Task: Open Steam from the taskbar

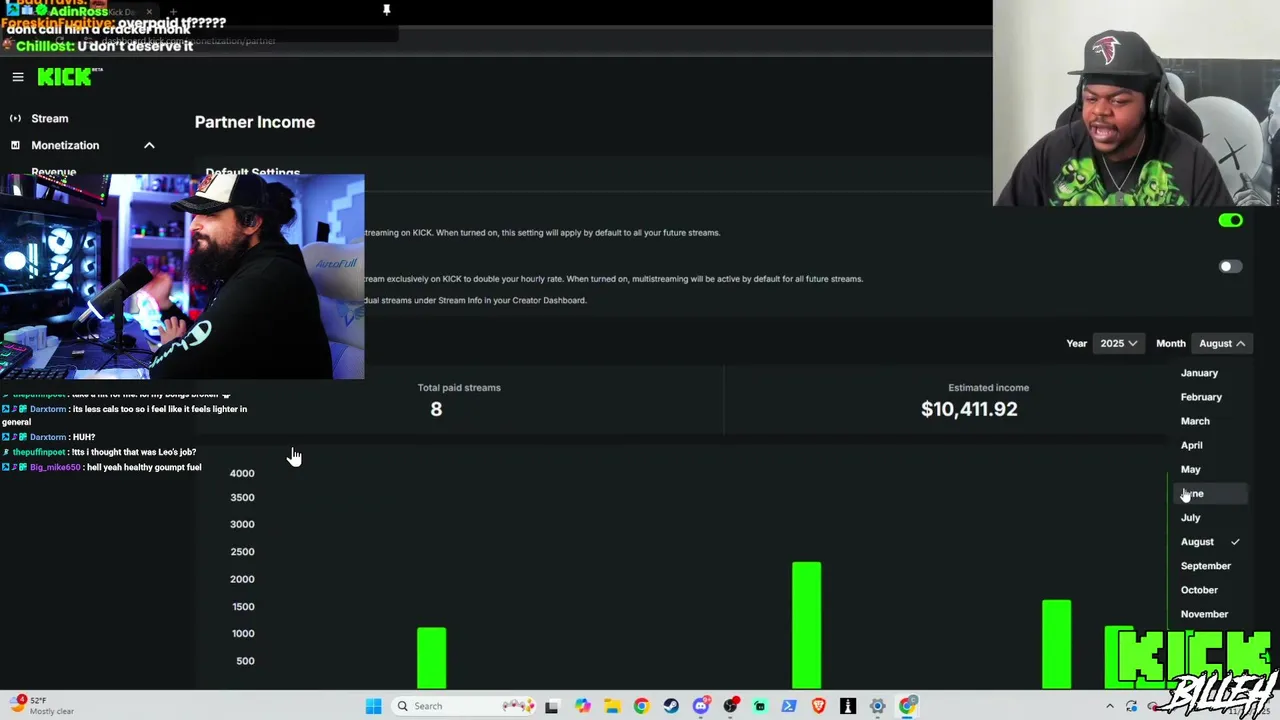Action: tap(671, 706)
